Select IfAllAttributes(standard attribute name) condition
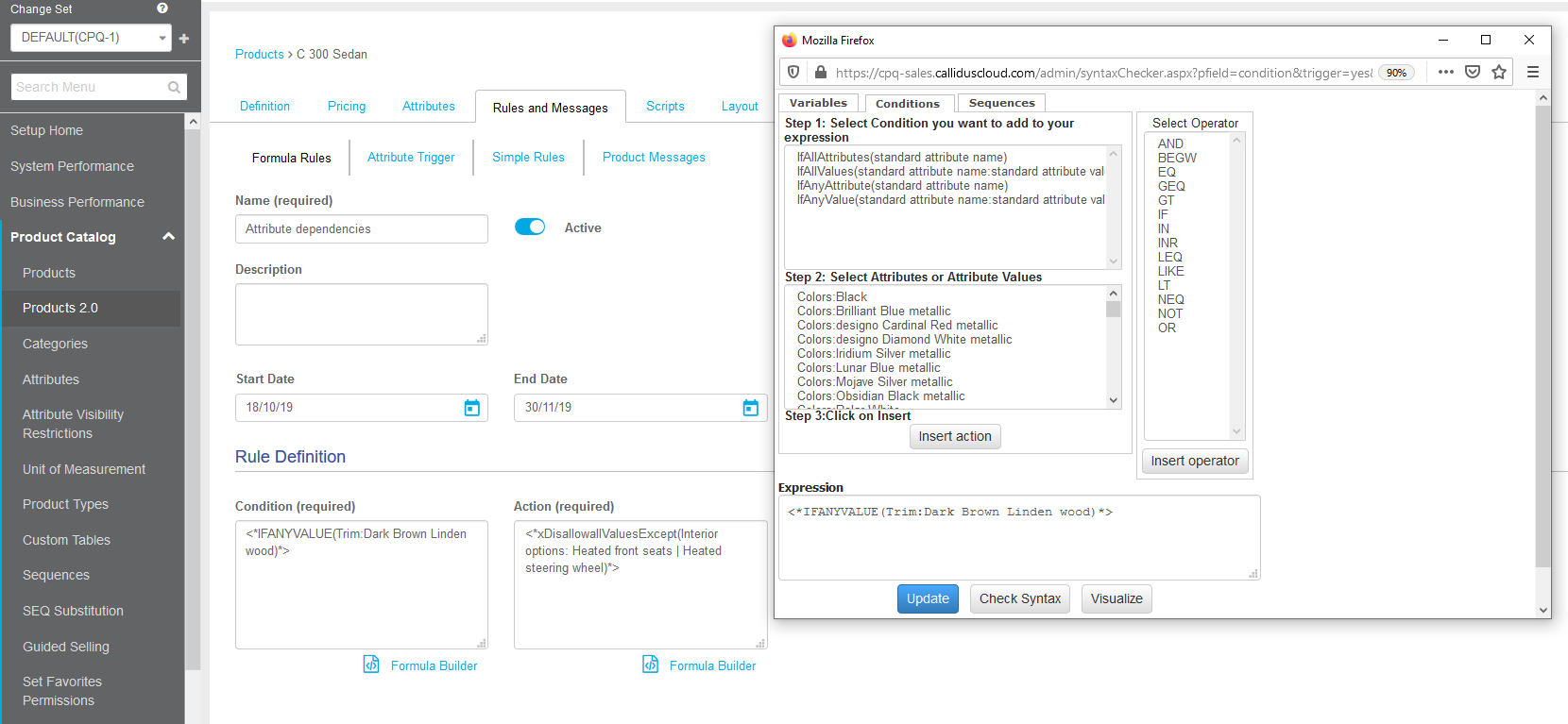The image size is (1568, 724). tap(902, 157)
